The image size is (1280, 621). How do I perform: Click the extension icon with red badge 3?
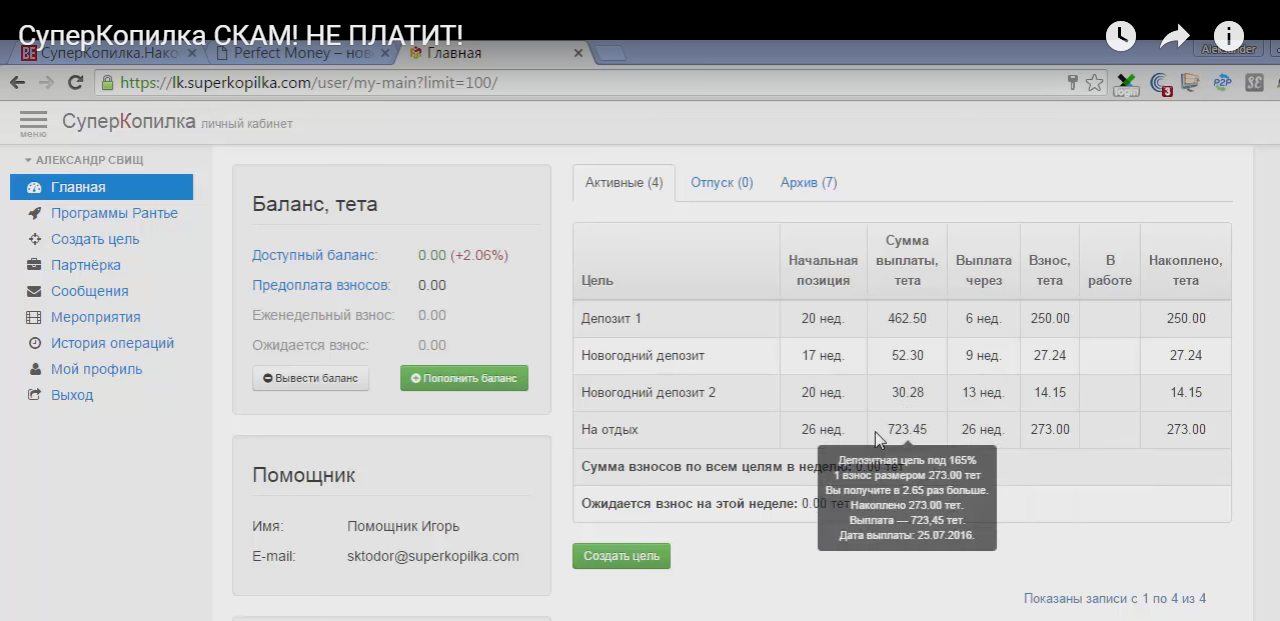tap(1160, 84)
